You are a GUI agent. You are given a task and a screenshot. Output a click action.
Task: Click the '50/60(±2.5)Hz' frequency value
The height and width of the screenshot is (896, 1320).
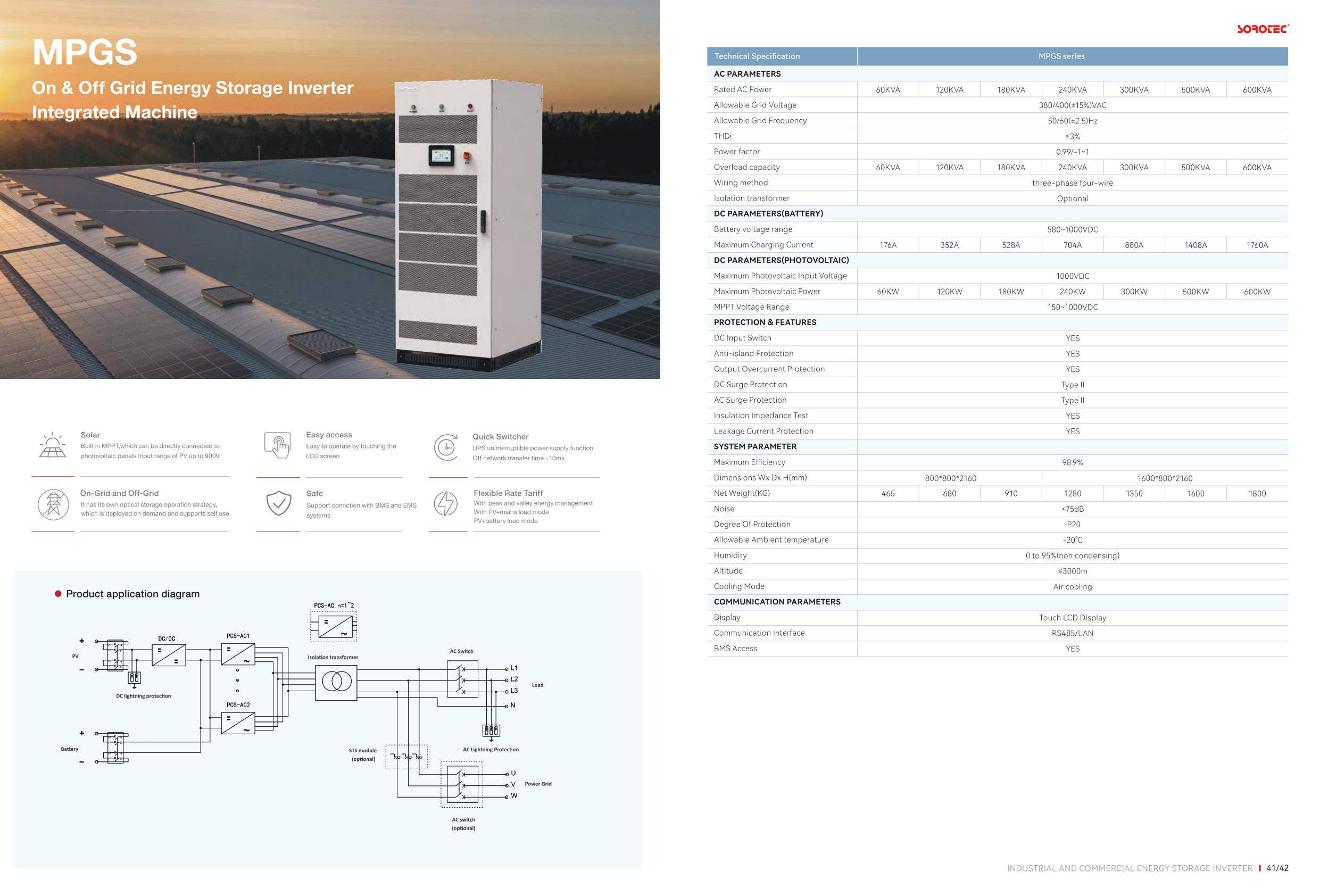pos(1073,121)
